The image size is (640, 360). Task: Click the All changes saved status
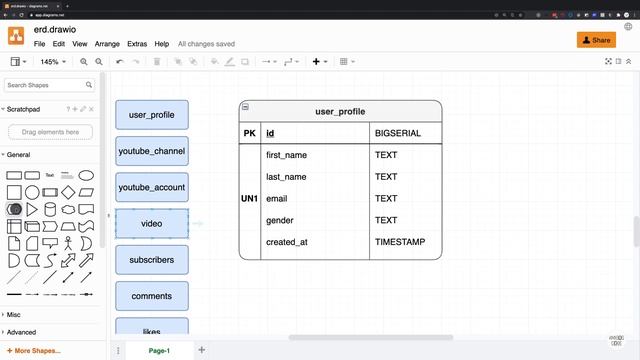pos(206,44)
